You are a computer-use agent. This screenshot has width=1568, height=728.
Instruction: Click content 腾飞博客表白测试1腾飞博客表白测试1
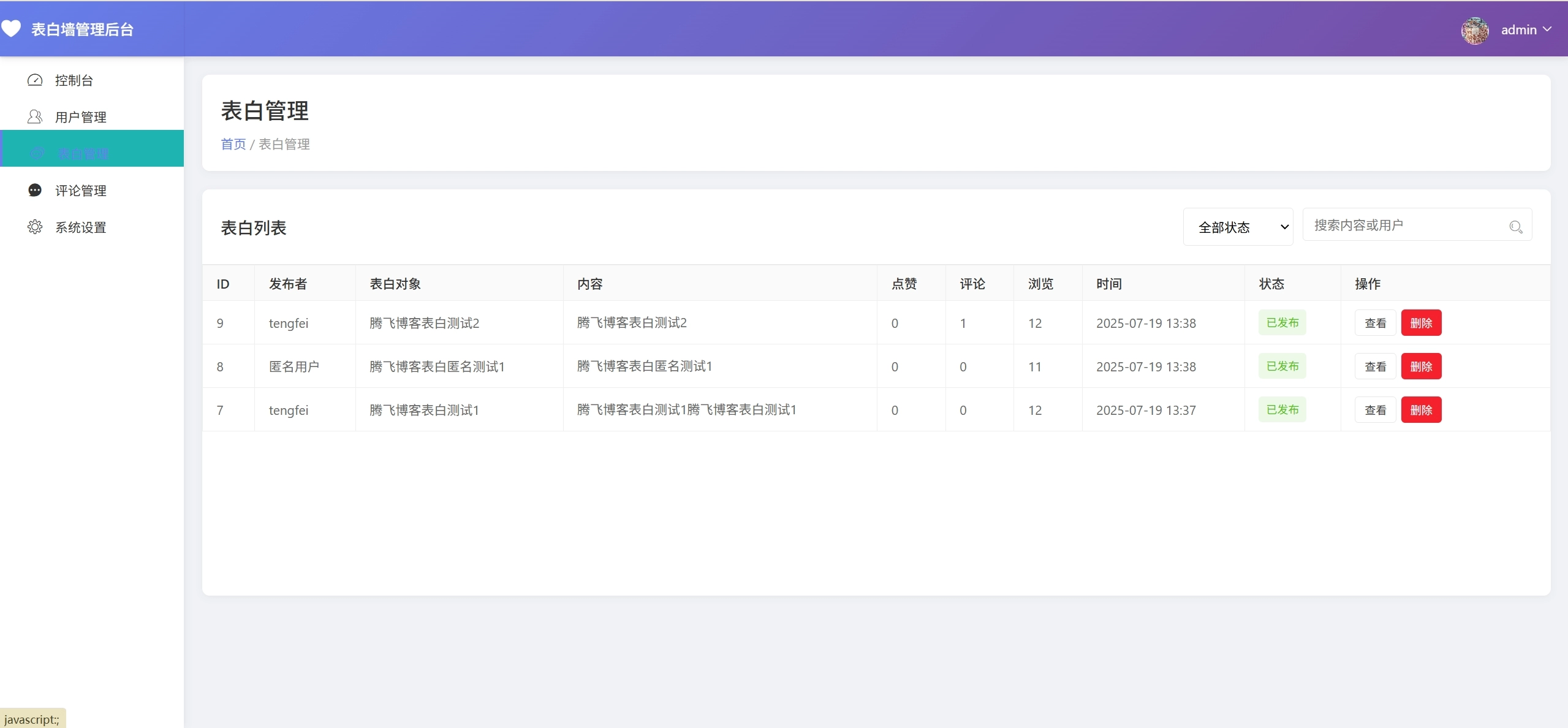click(x=687, y=409)
